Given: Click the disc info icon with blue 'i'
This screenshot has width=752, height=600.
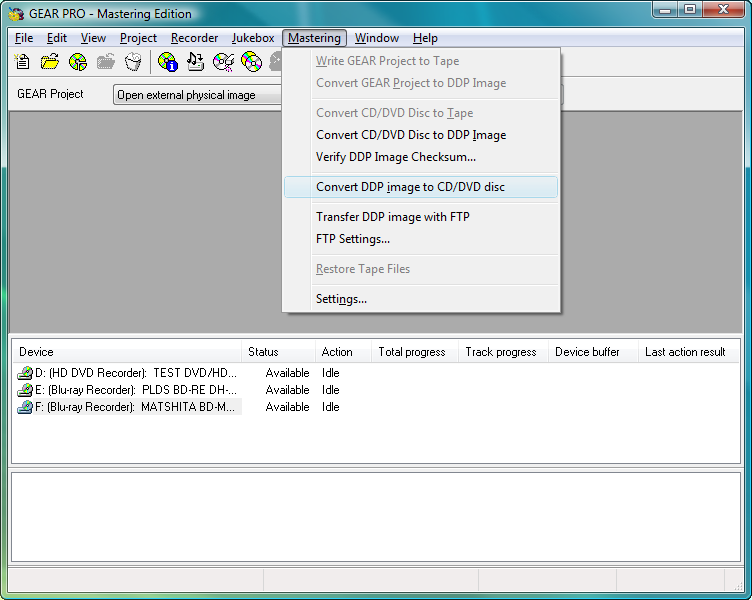Looking at the screenshot, I should [167, 62].
